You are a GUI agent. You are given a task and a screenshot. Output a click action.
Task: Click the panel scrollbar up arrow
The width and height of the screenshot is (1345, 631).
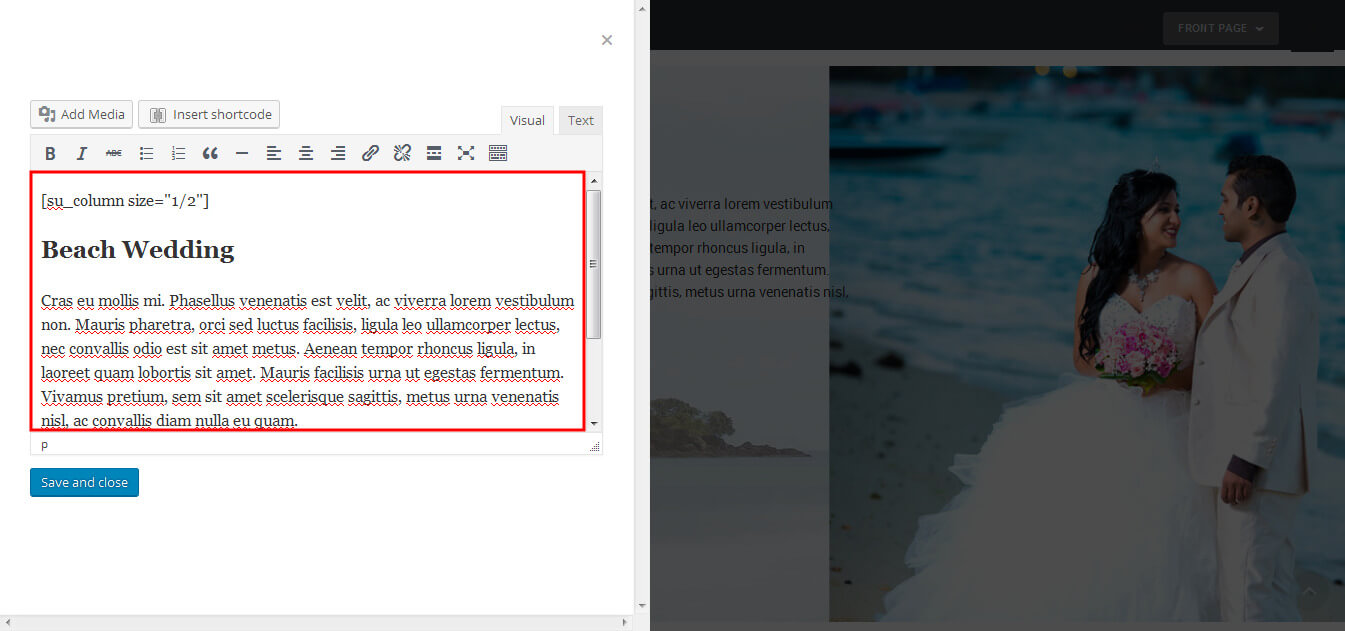click(x=642, y=8)
